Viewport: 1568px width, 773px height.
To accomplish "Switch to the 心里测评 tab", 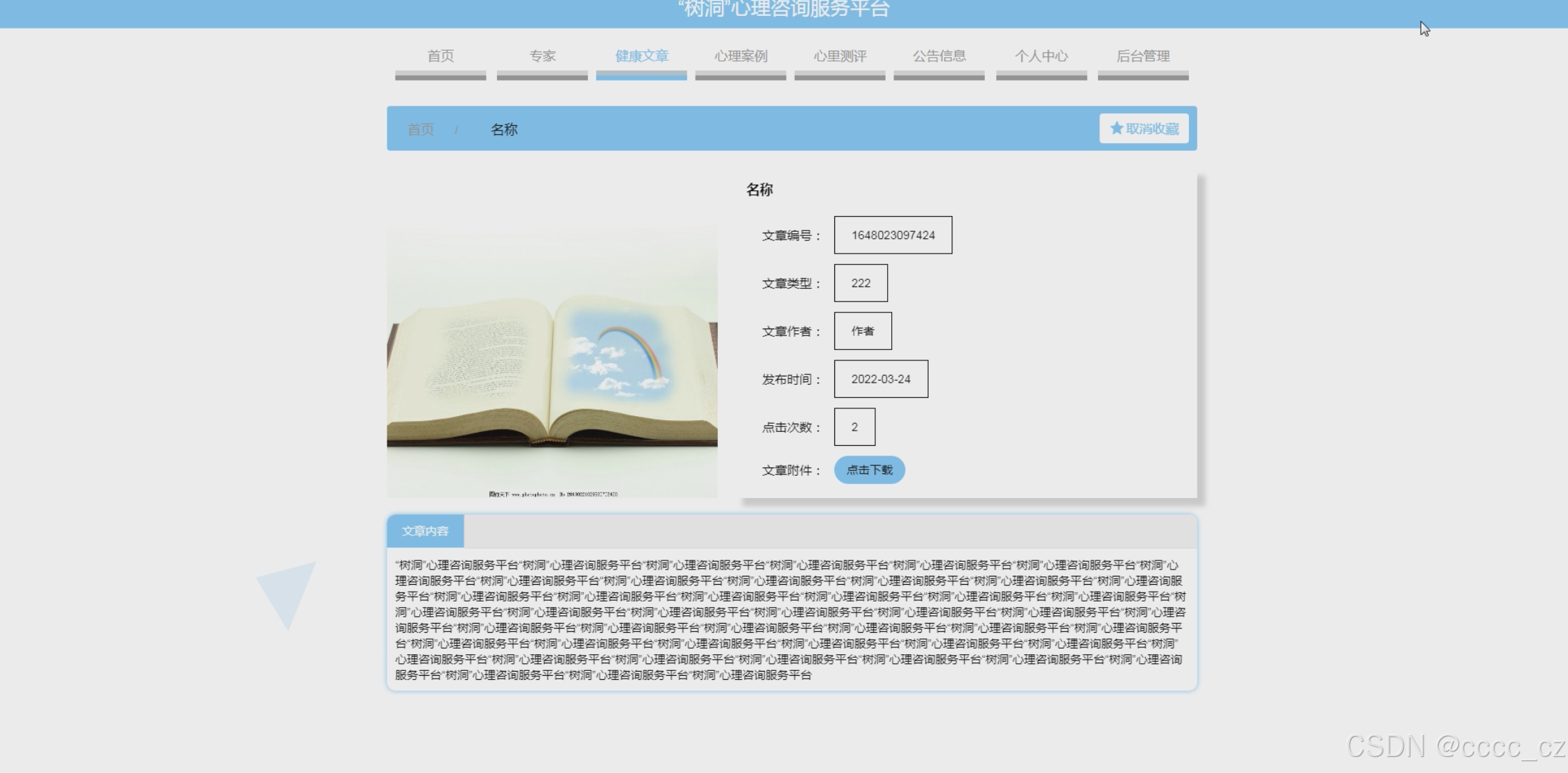I will [840, 56].
